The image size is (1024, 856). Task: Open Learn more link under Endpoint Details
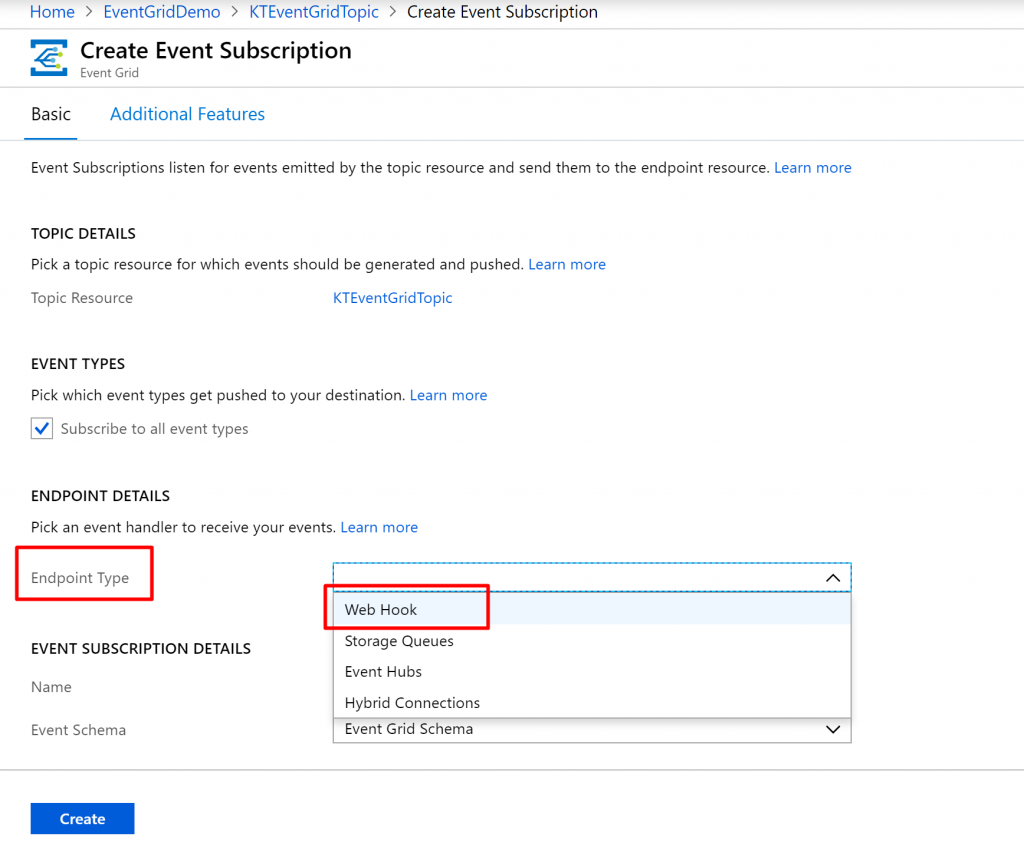tap(379, 527)
